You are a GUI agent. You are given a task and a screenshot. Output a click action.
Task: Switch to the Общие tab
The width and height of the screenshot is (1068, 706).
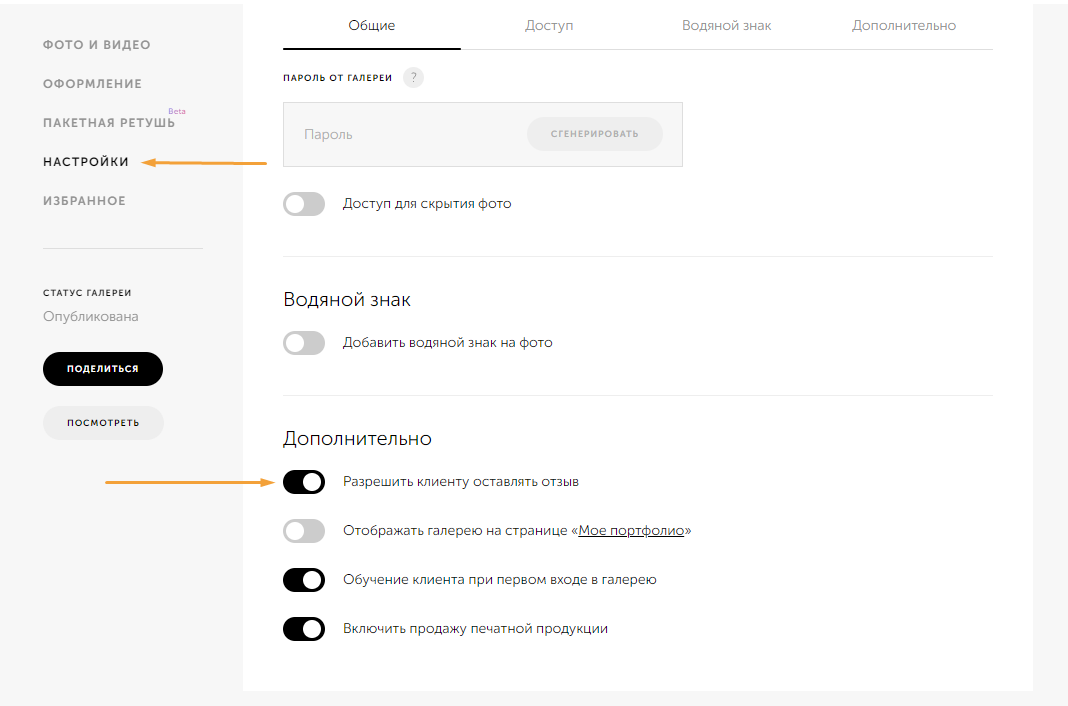pos(371,26)
